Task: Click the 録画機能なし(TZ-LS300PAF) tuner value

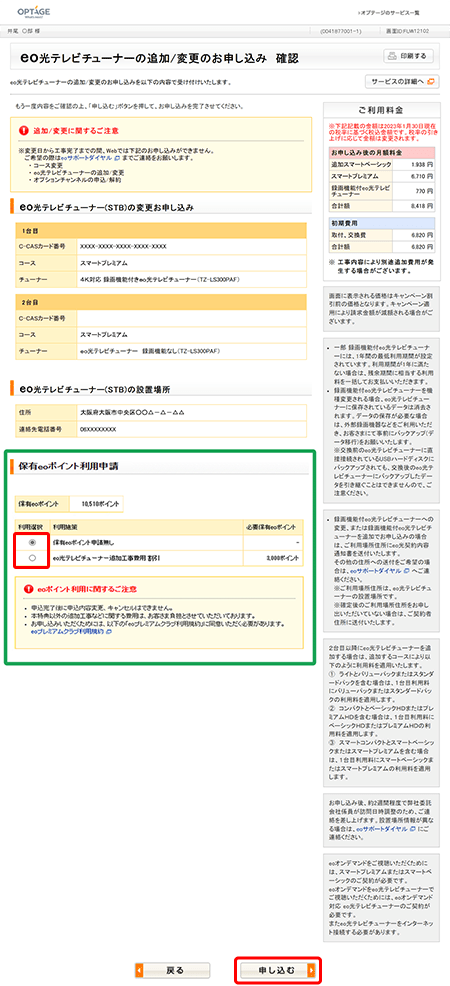Action: click(150, 350)
